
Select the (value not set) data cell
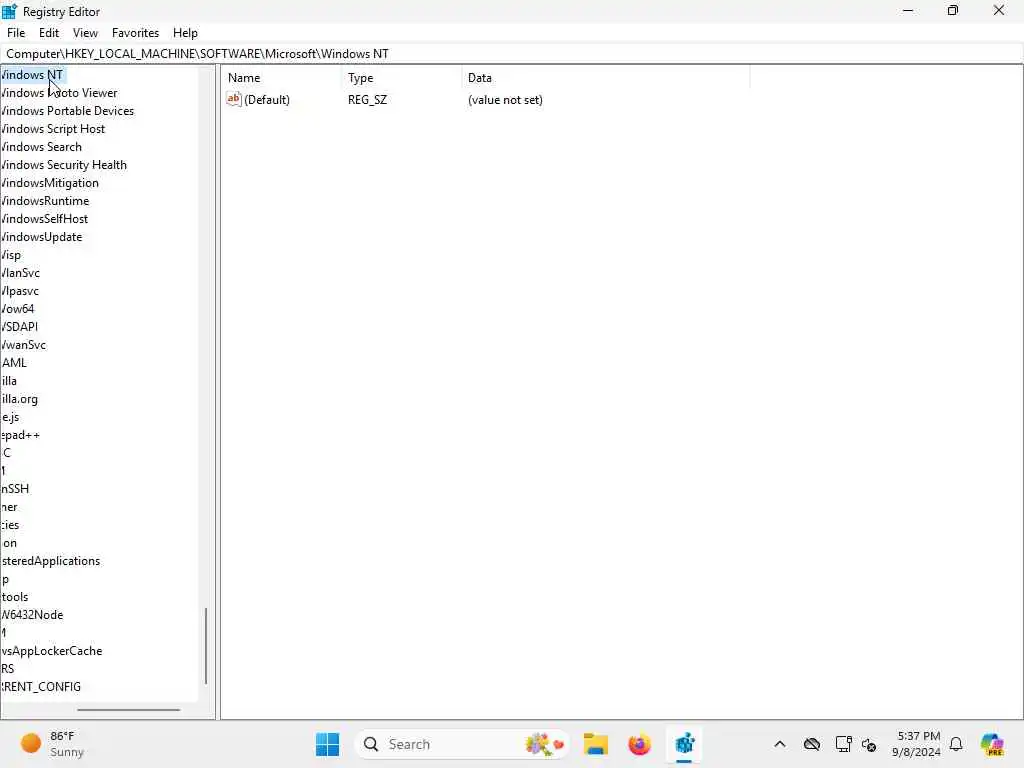(x=505, y=100)
